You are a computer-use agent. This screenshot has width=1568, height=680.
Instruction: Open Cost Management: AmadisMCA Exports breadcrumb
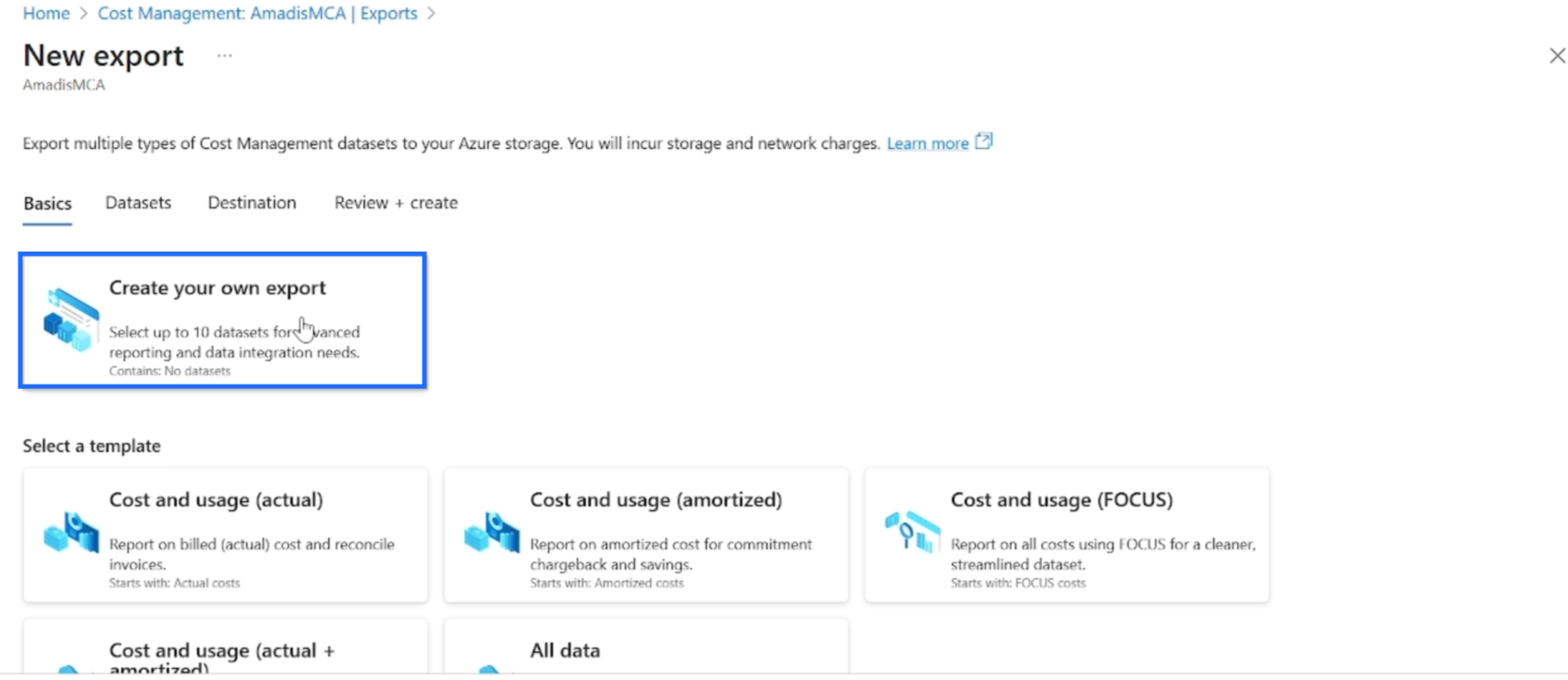point(258,13)
